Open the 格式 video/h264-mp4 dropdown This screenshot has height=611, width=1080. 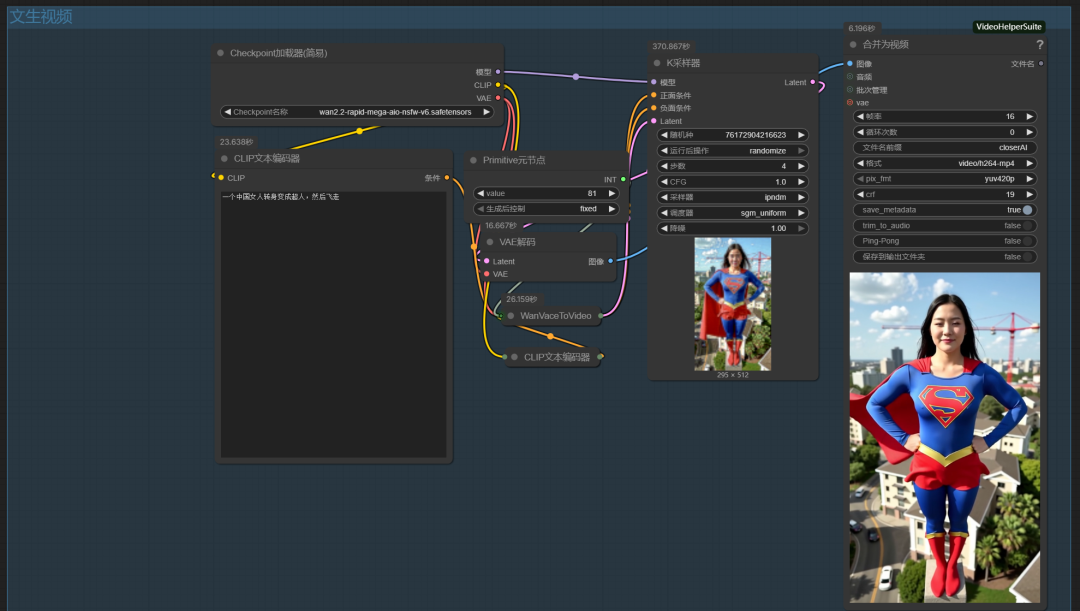point(945,163)
